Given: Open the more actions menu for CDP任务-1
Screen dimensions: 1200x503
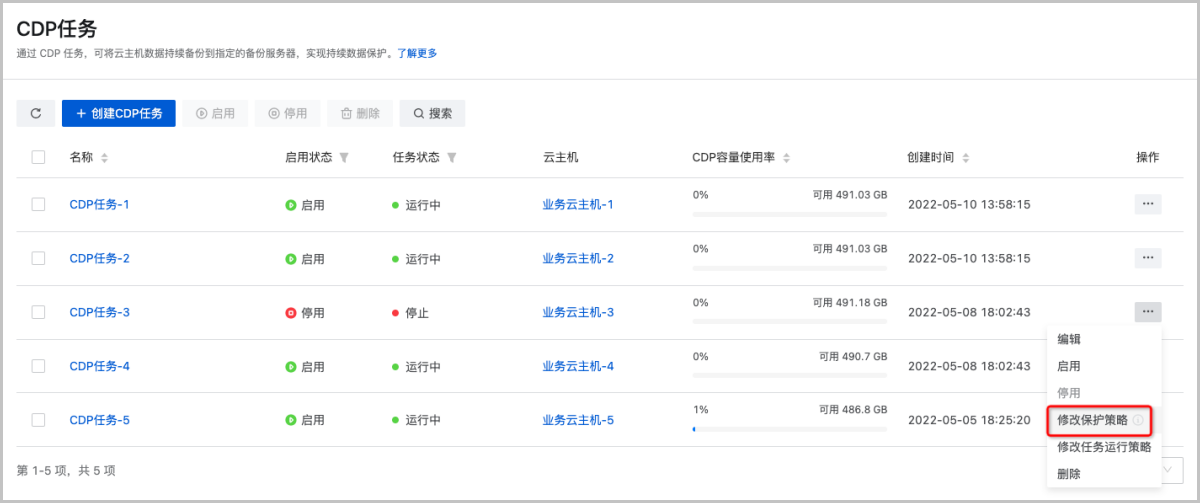Looking at the screenshot, I should point(1147,204).
